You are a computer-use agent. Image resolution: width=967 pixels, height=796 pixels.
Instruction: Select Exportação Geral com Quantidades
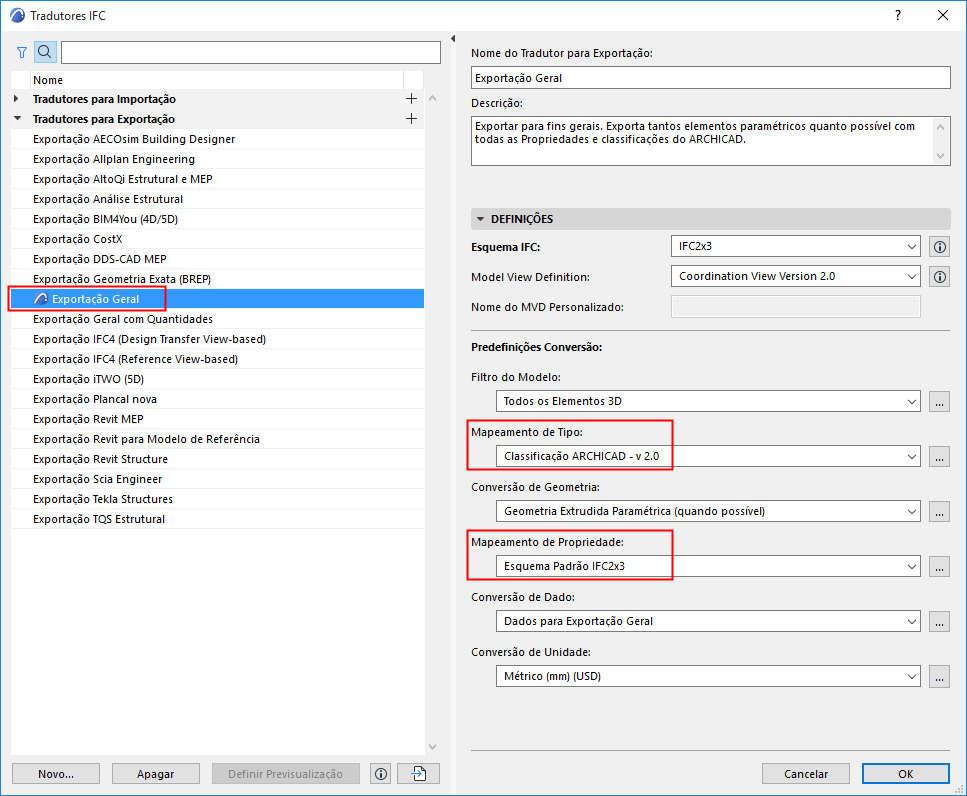(x=217, y=319)
